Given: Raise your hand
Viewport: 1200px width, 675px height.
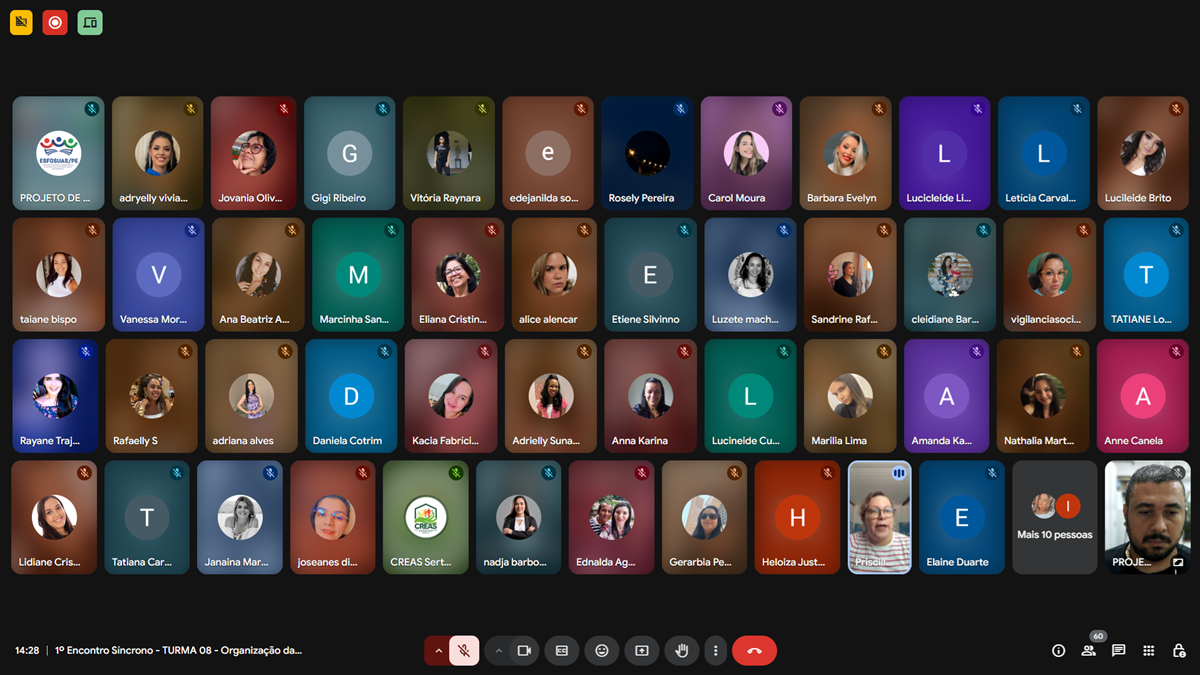Looking at the screenshot, I should pos(682,650).
